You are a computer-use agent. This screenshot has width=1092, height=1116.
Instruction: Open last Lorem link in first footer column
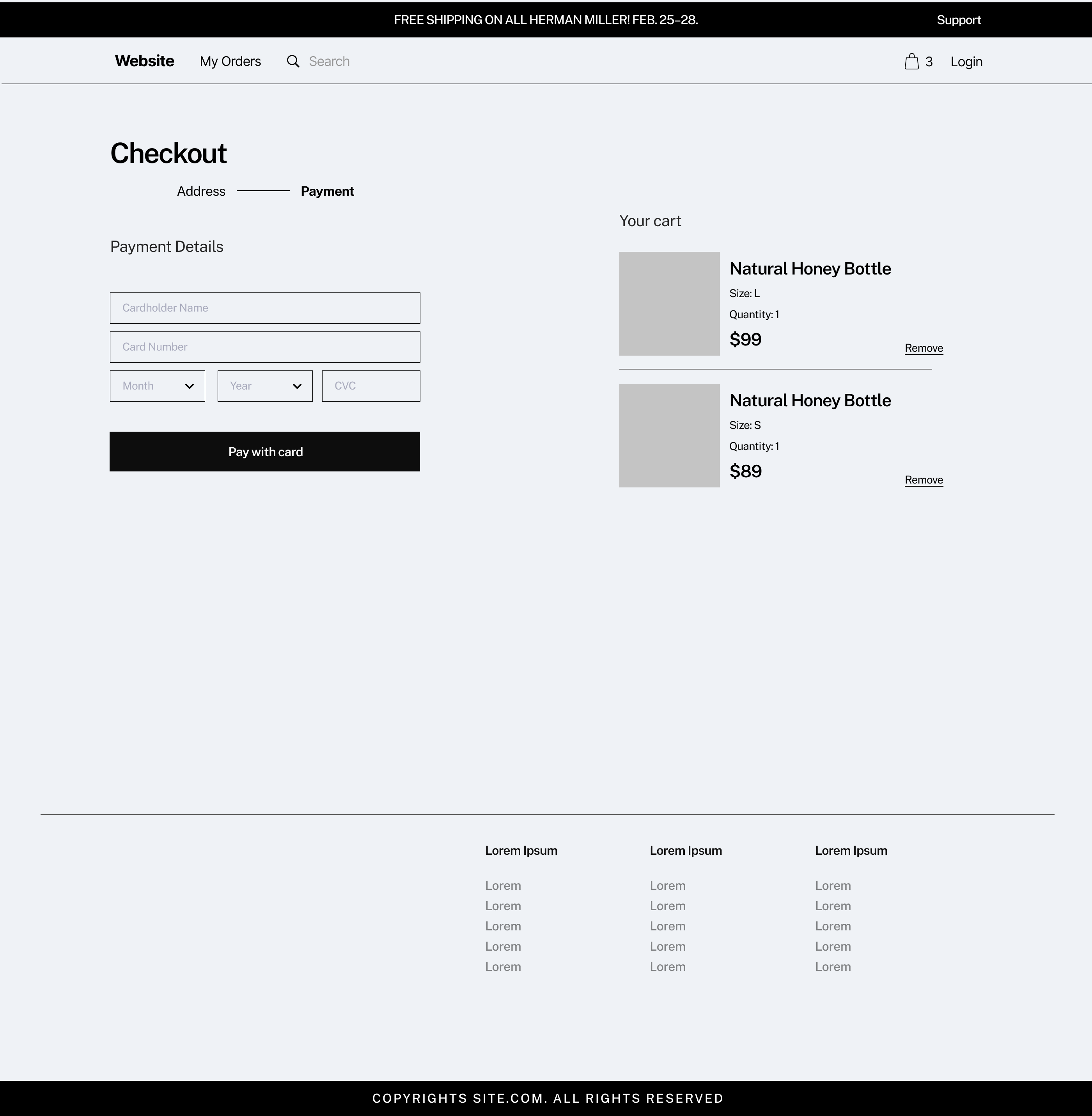coord(503,967)
